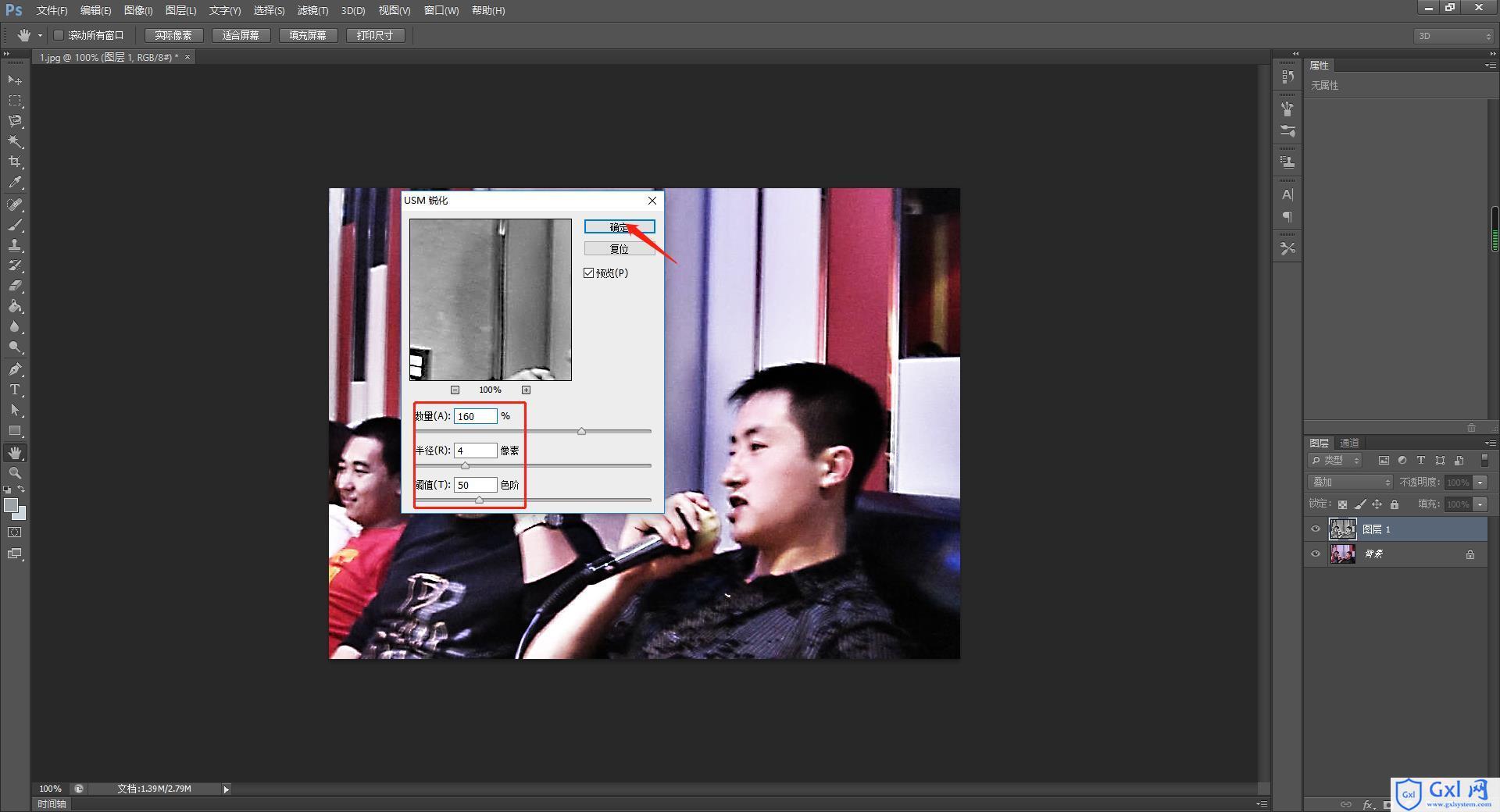Select the Blur tool

15,326
